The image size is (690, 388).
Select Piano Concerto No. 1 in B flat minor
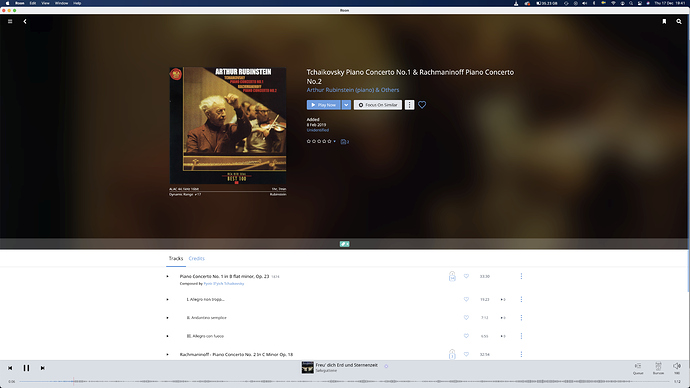[224, 276]
